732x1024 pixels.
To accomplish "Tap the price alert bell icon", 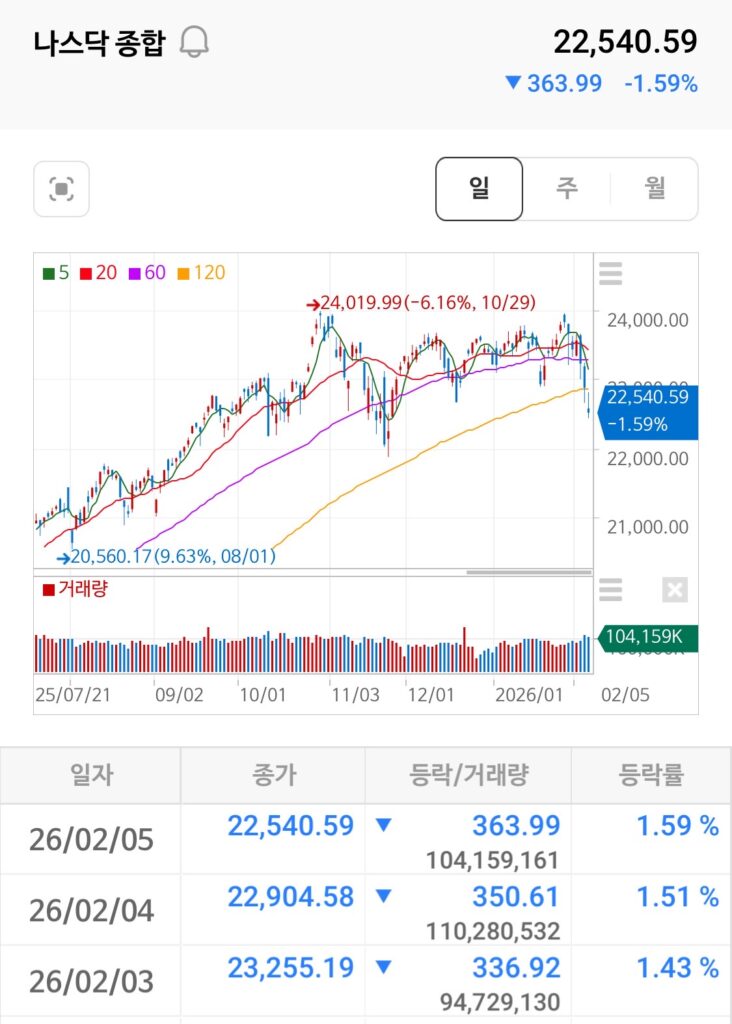I will (194, 43).
